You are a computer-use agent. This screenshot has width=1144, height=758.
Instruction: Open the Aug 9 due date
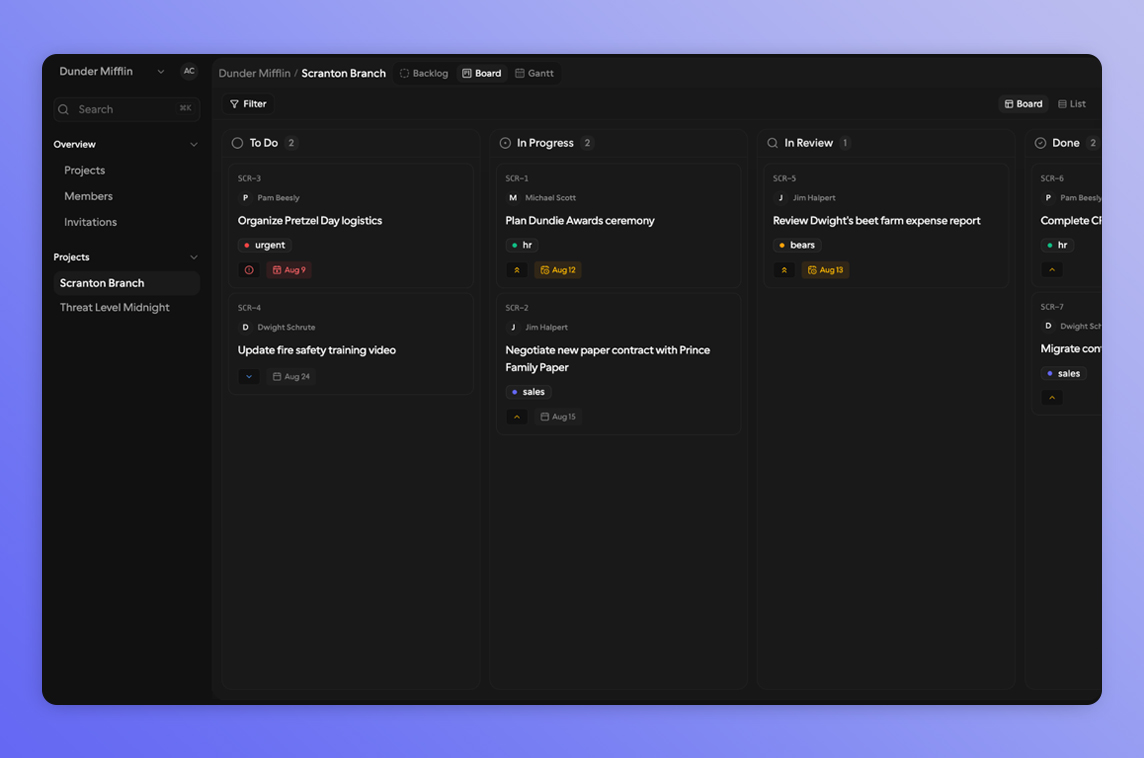[x=289, y=270]
